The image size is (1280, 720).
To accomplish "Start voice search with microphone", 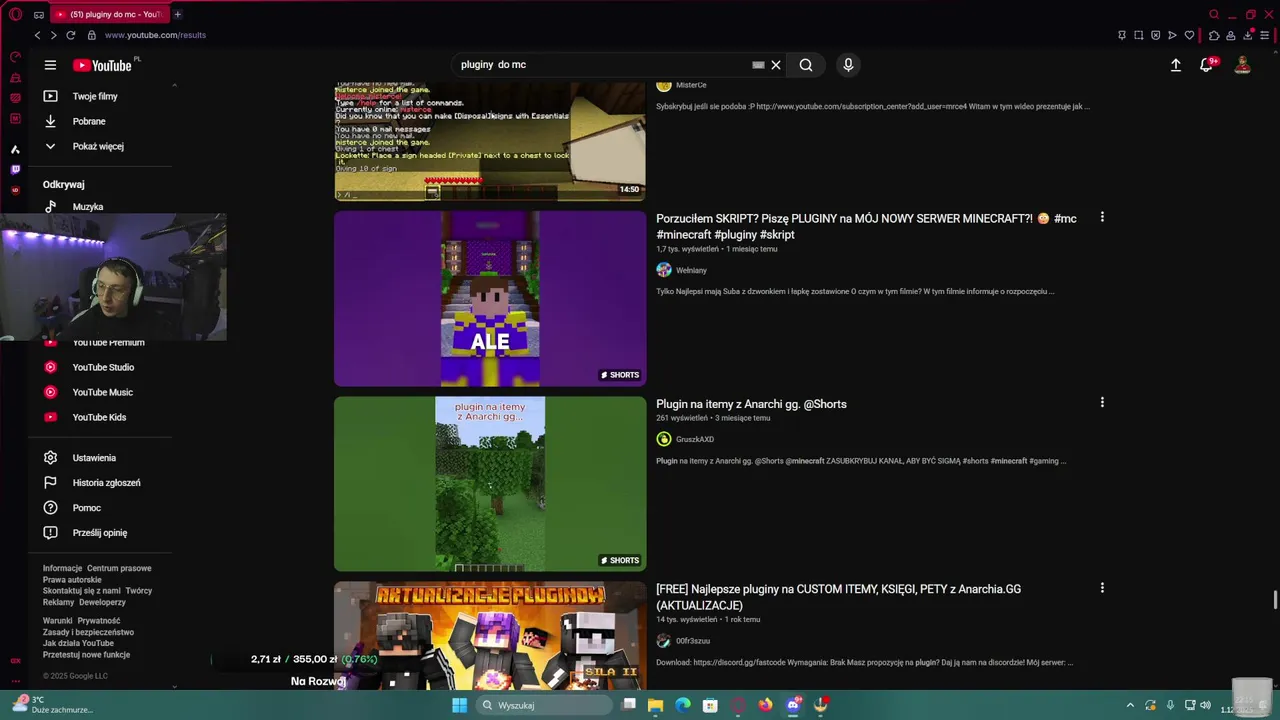I will pyautogui.click(x=848, y=65).
